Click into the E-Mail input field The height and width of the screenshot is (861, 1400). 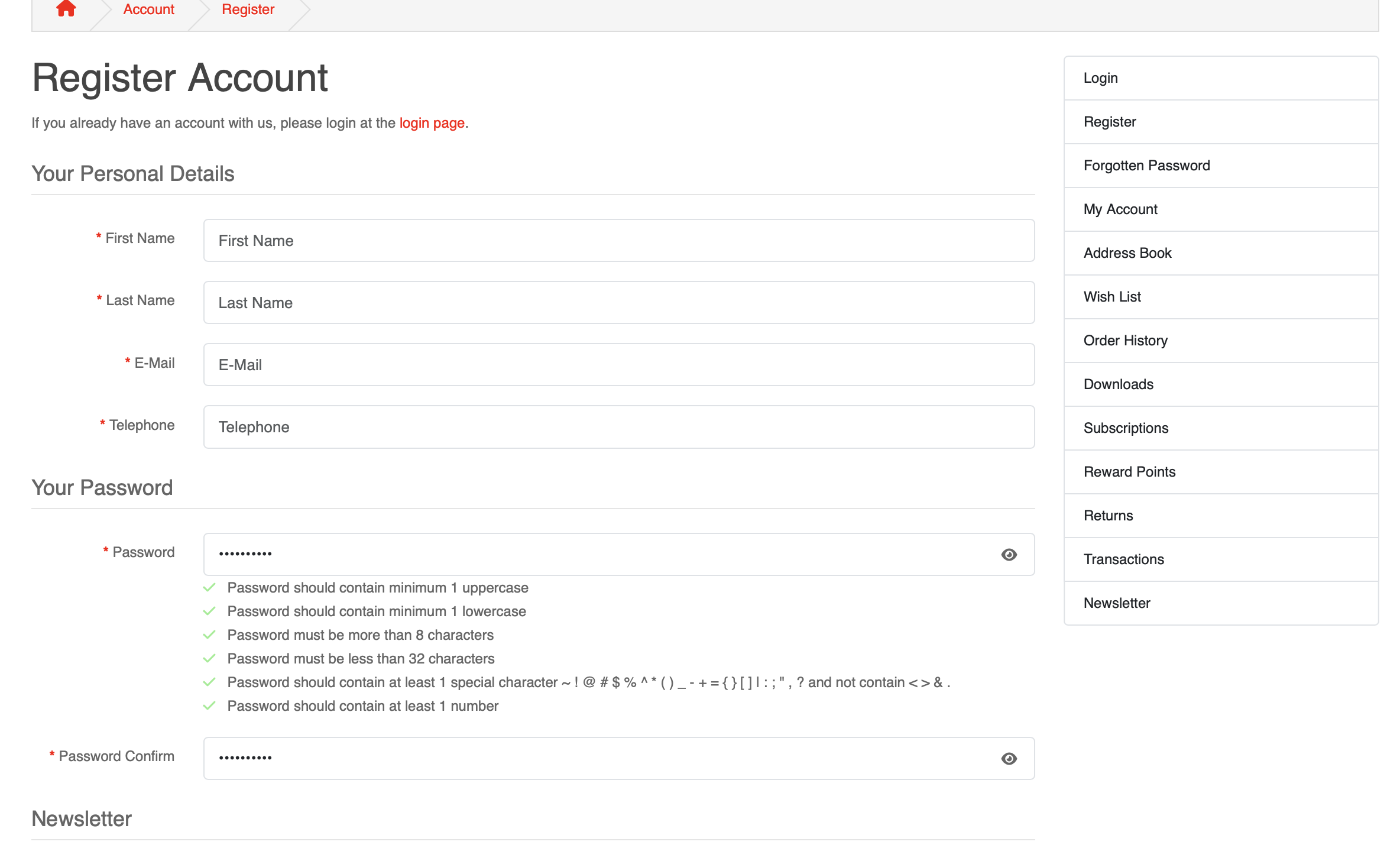coord(619,365)
